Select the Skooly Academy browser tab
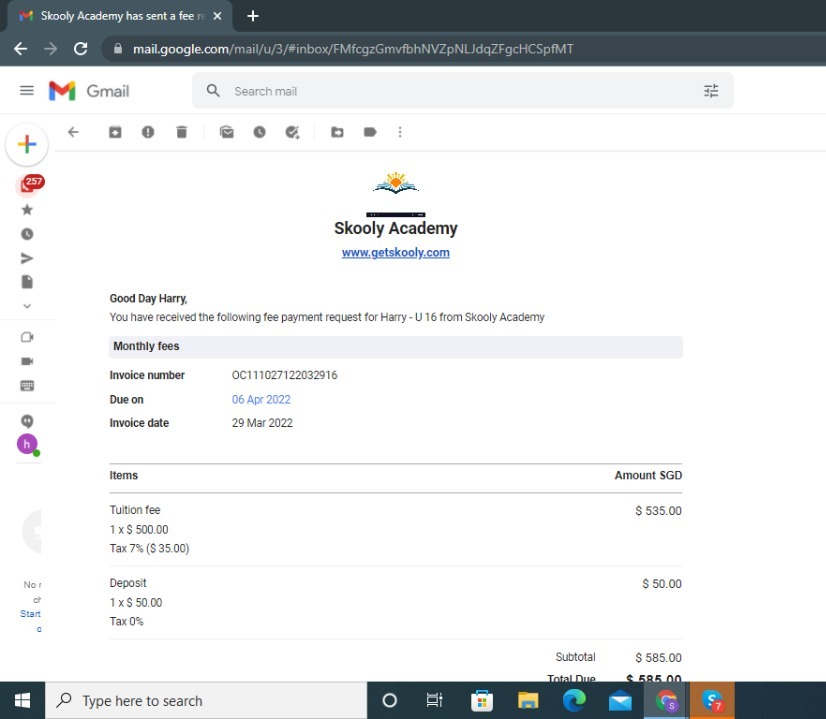826x719 pixels. (x=119, y=16)
